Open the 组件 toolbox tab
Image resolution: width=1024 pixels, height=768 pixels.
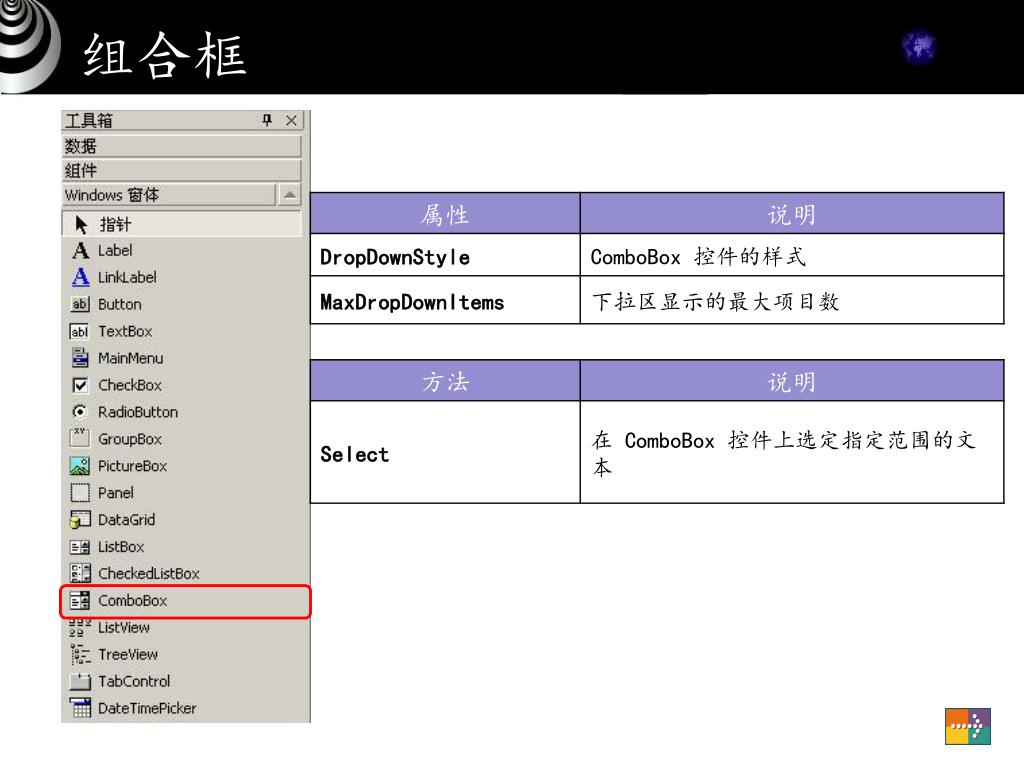(182, 170)
